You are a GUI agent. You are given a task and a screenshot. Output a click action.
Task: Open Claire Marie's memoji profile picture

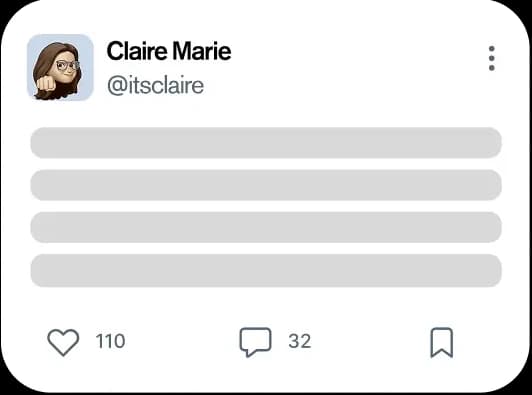(60, 67)
